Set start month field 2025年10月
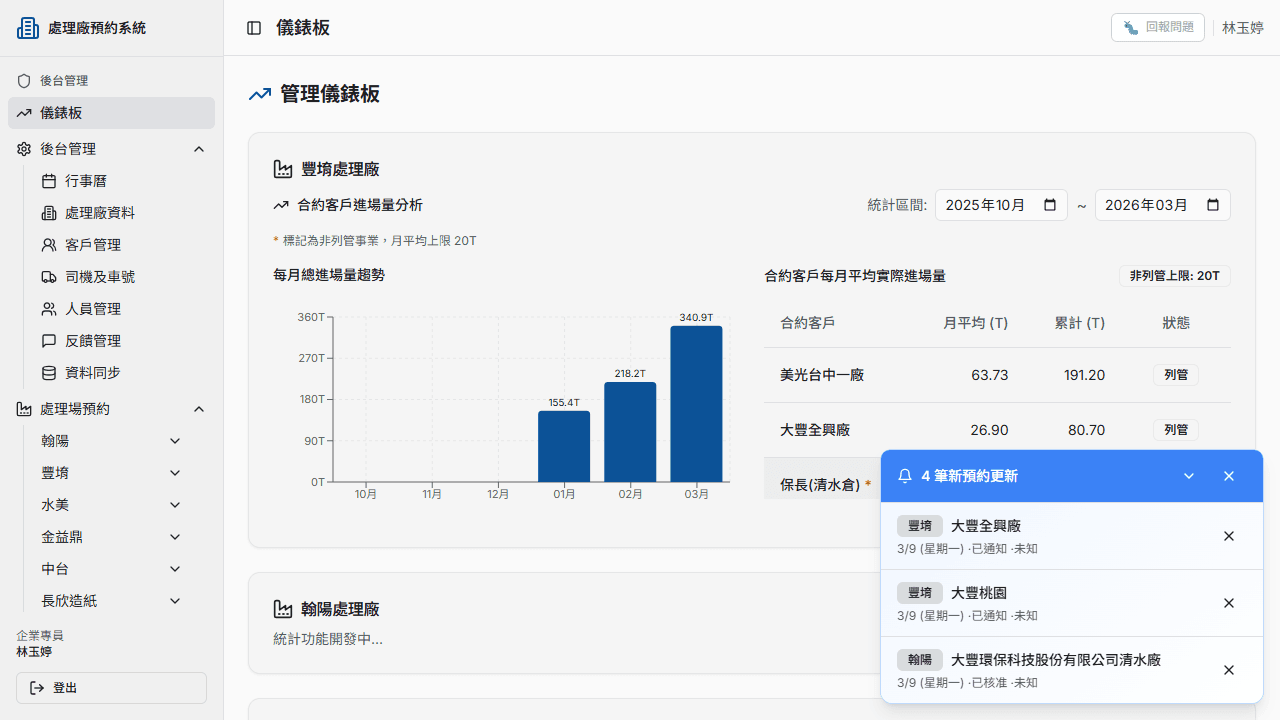Image resolution: width=1280 pixels, height=720 pixels. tap(1001, 205)
